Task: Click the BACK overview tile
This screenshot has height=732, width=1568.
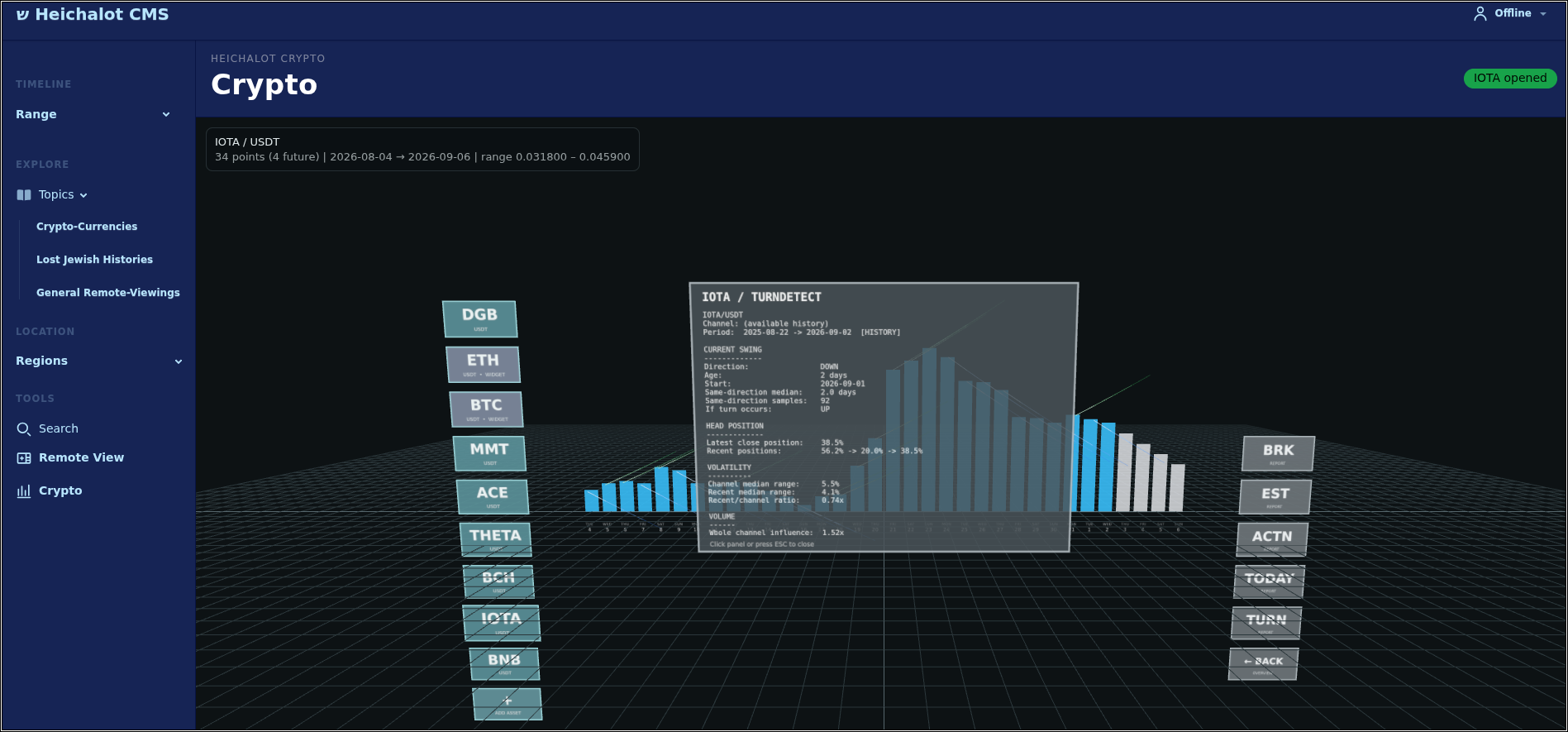Action: [1263, 664]
